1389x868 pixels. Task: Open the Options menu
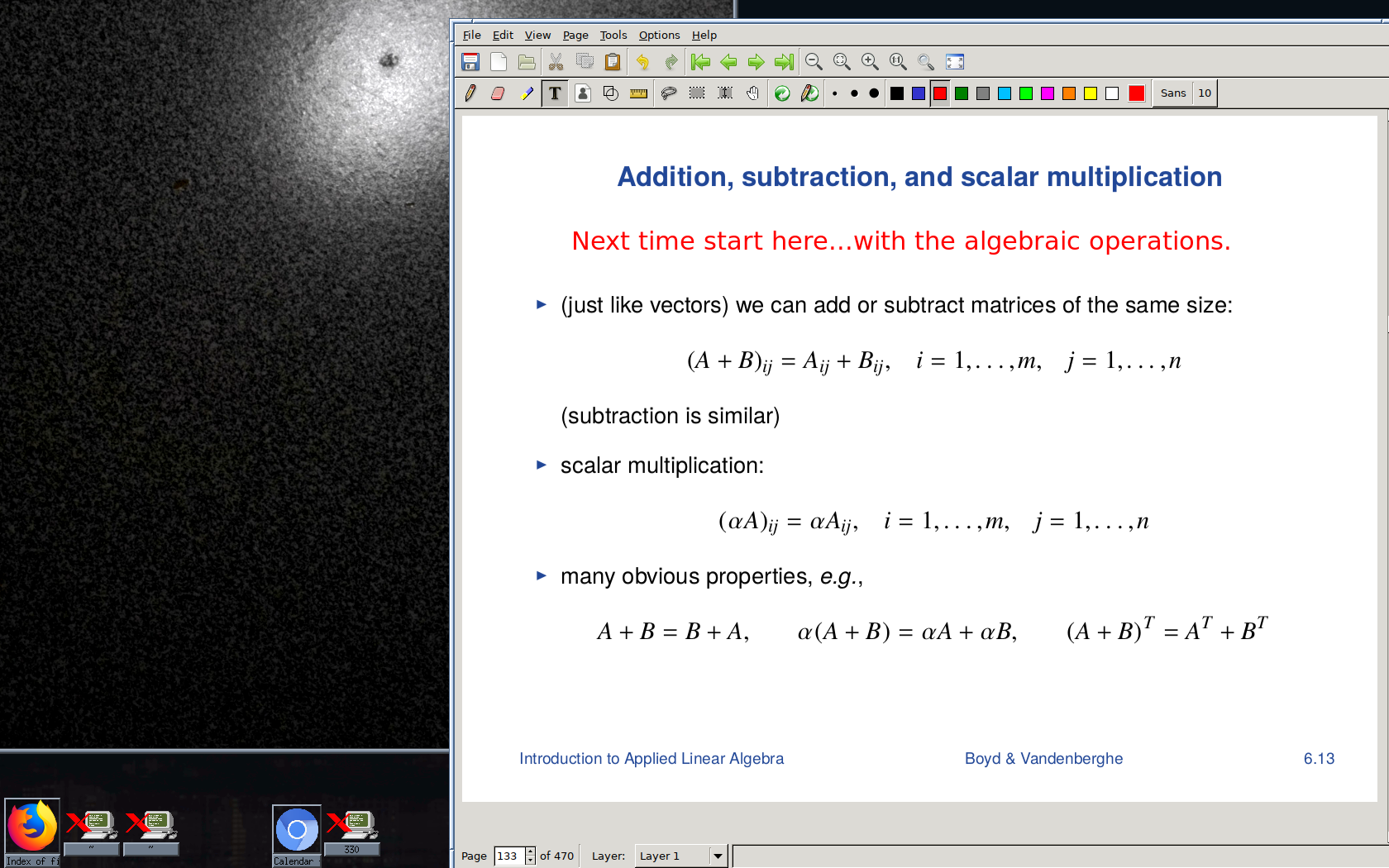coord(659,35)
